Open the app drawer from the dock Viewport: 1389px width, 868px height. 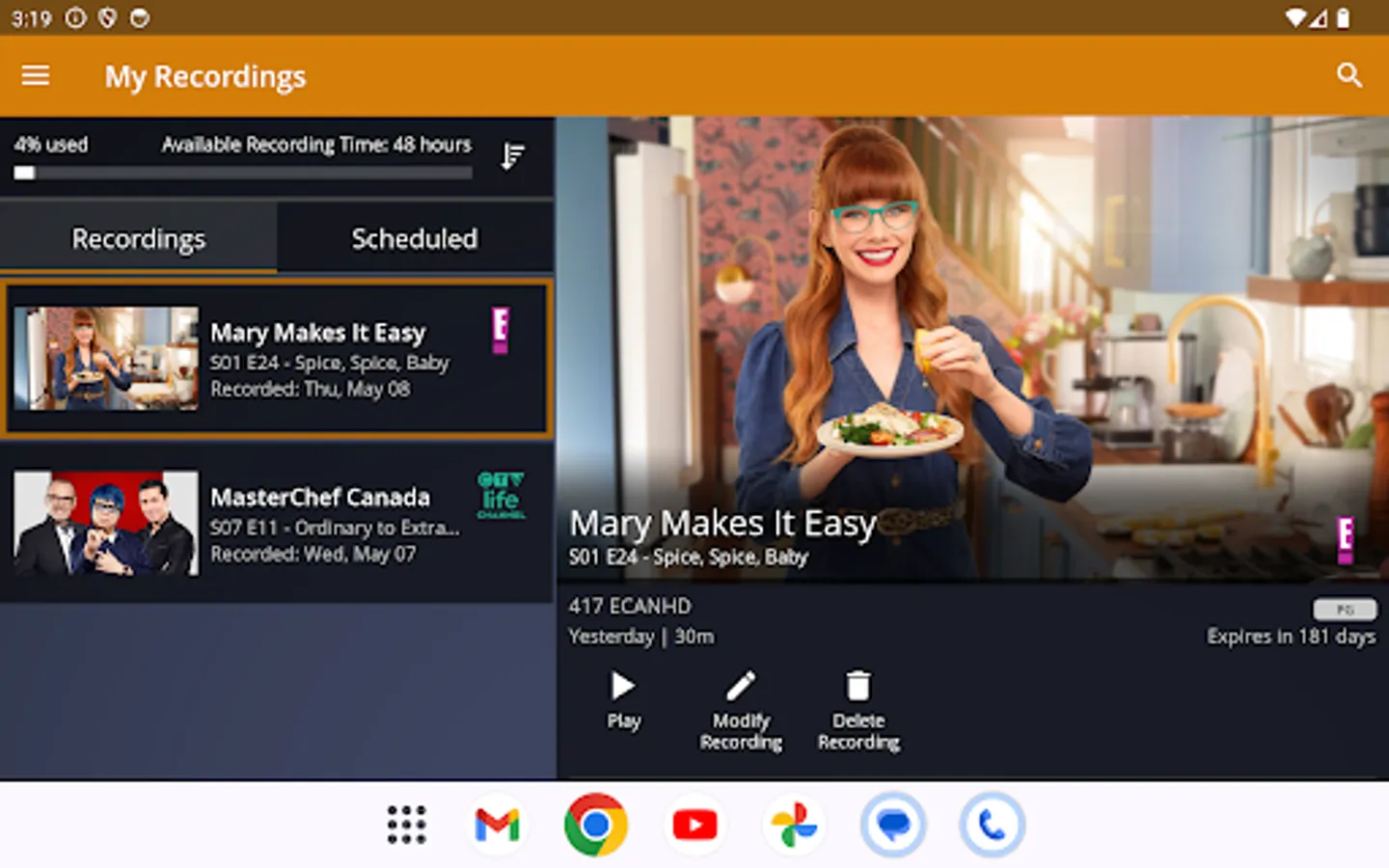pyautogui.click(x=405, y=825)
